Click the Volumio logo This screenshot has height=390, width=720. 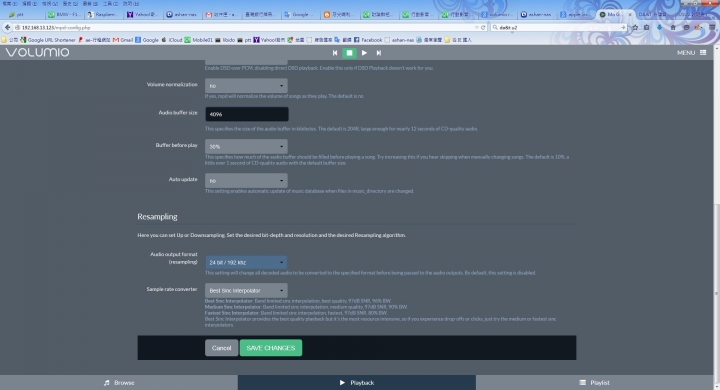(x=38, y=52)
